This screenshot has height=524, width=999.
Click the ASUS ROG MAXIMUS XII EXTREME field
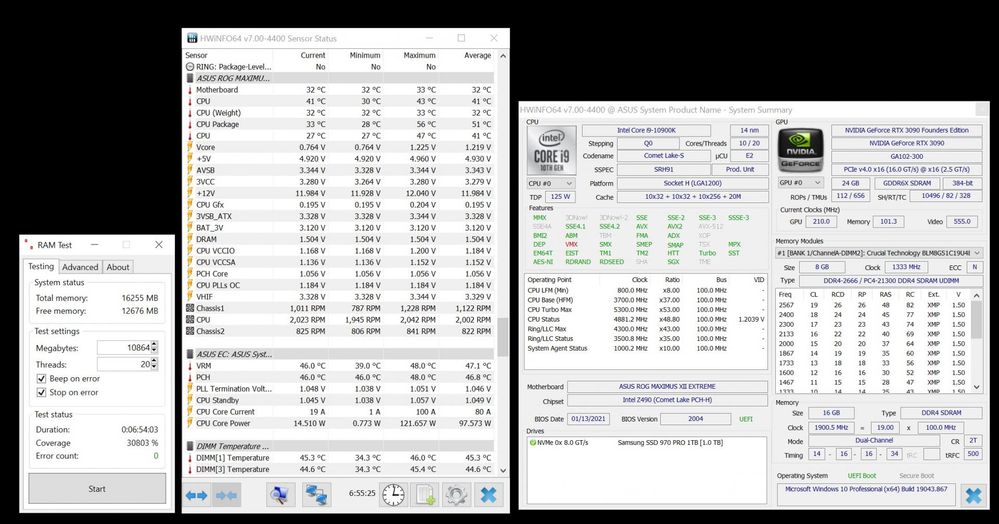[667, 386]
